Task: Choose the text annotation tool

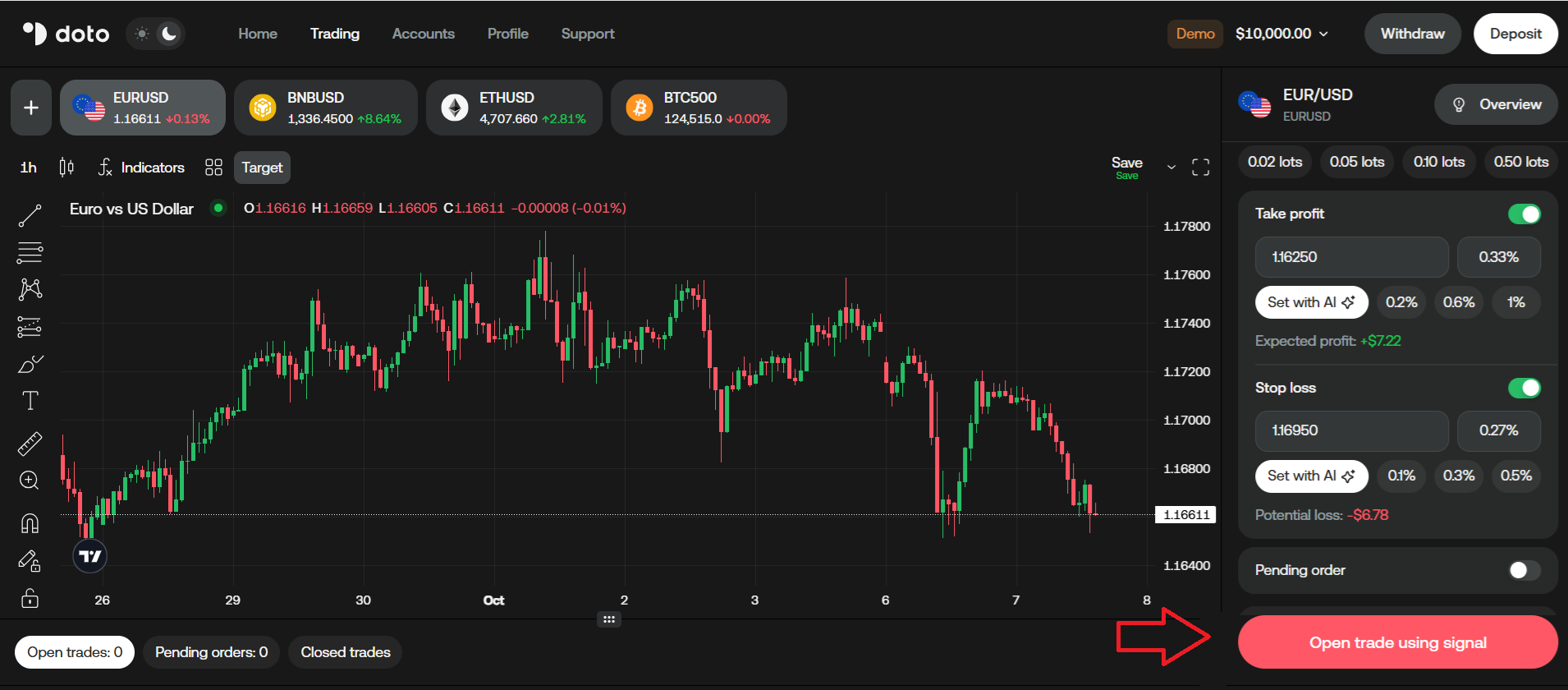Action: coord(30,401)
